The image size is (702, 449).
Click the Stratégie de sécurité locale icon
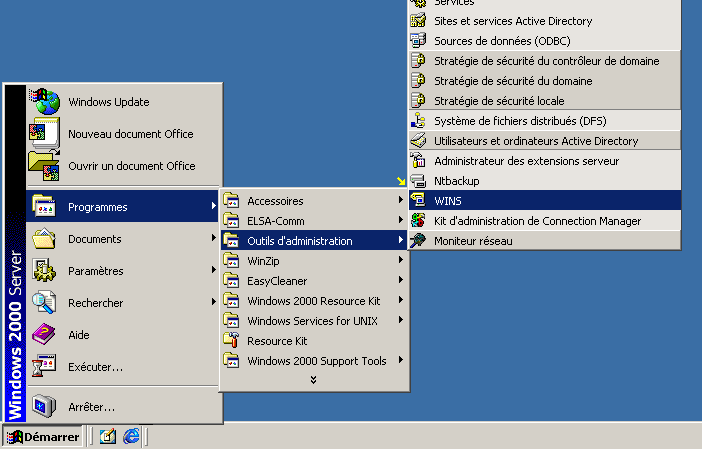point(418,100)
